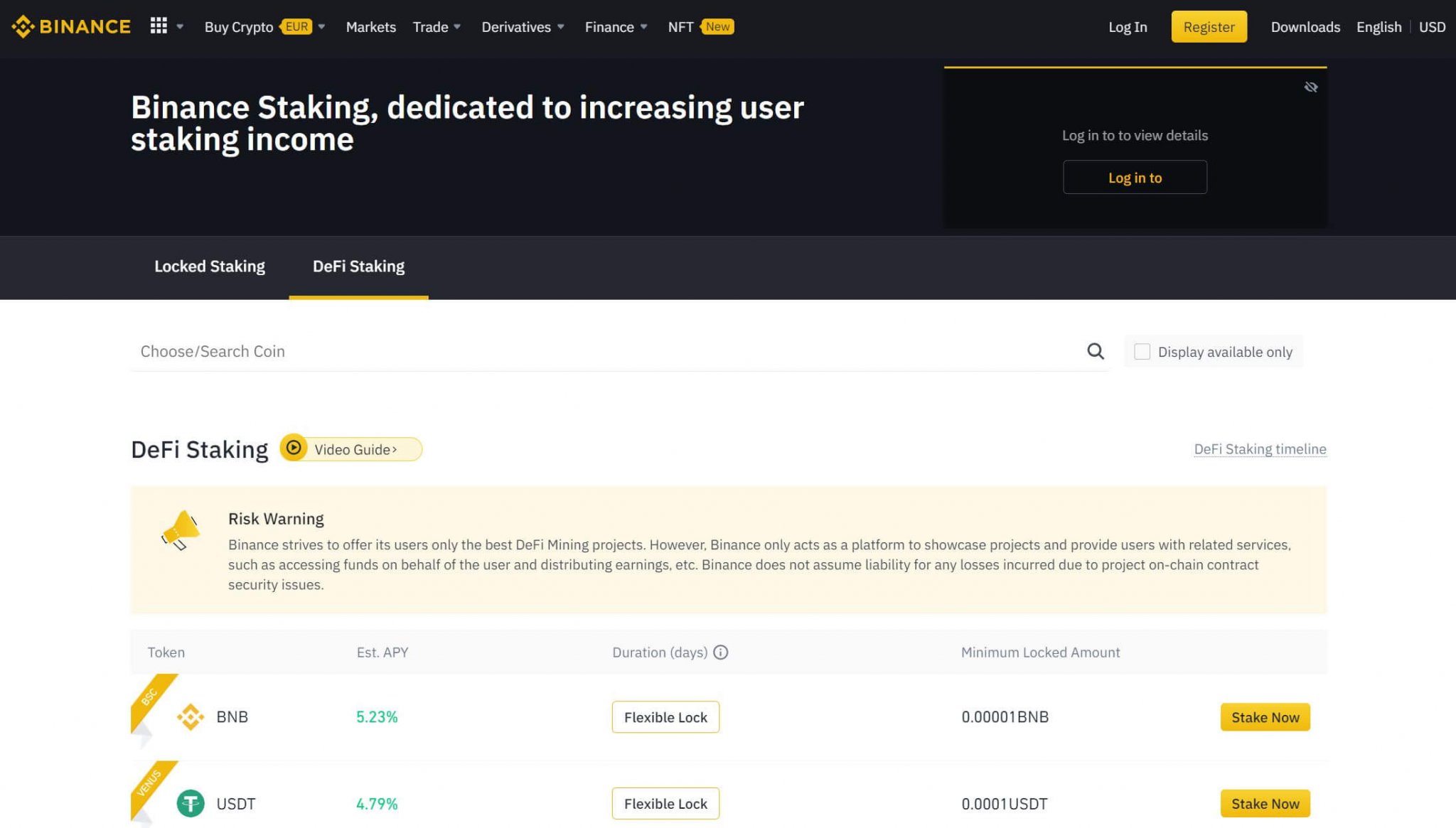Expand the Finance menu dropdown
The height and width of the screenshot is (828, 1456).
pyautogui.click(x=614, y=26)
